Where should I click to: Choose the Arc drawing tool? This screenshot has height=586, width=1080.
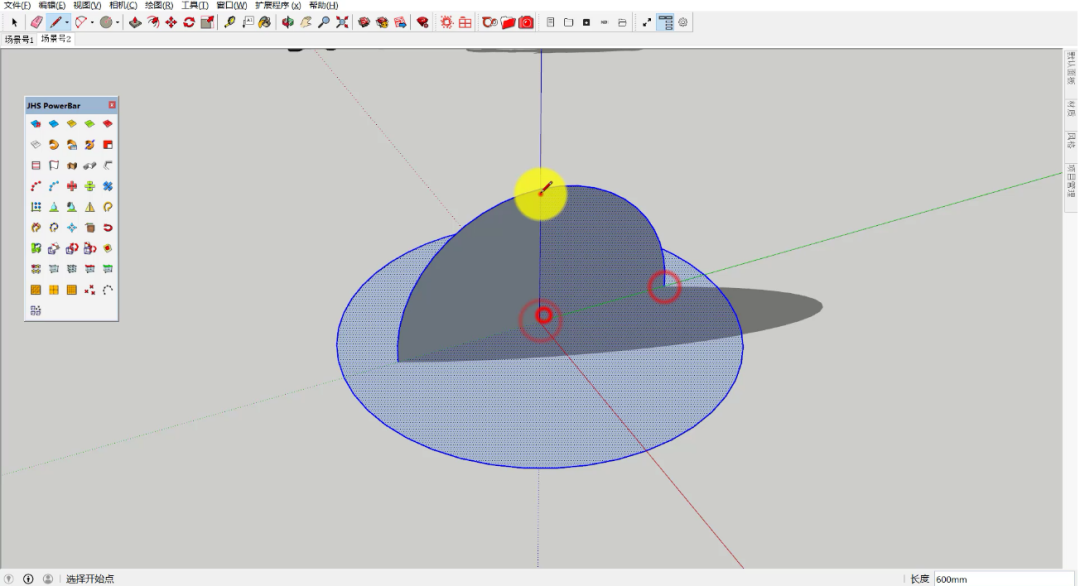point(81,23)
